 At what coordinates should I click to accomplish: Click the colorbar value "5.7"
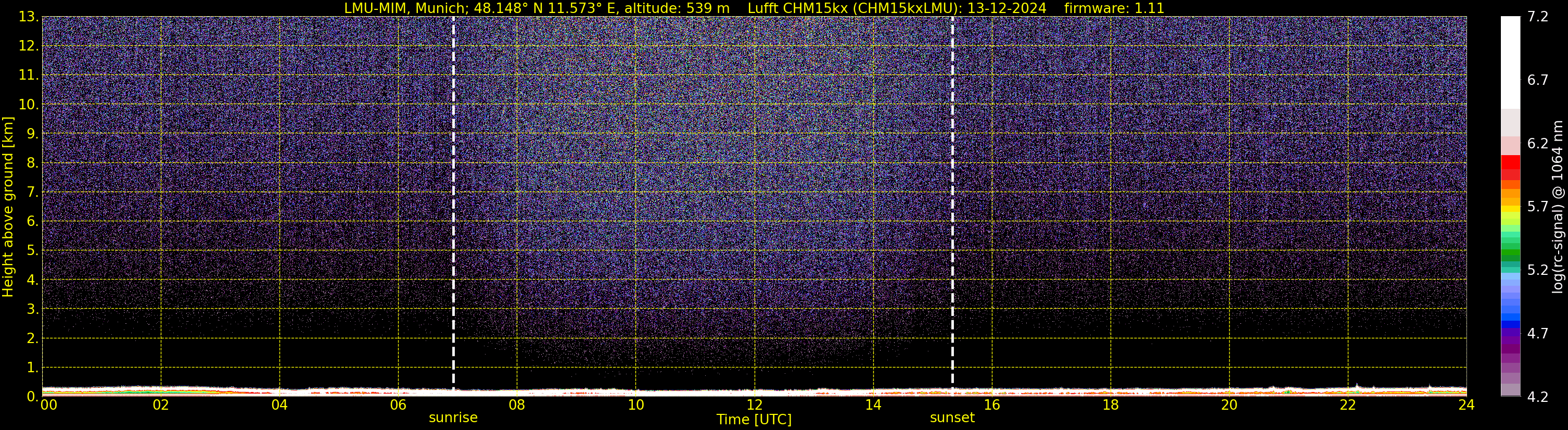[1538, 207]
